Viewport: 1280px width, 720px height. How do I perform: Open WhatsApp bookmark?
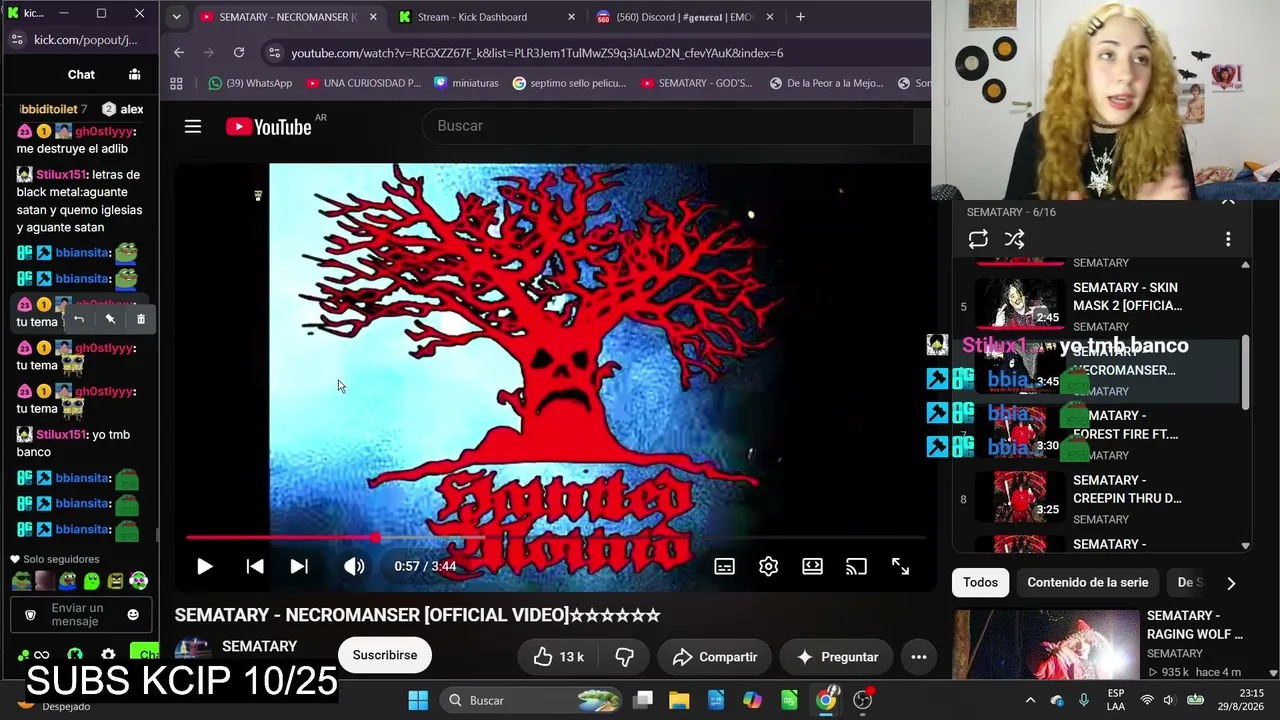point(250,84)
